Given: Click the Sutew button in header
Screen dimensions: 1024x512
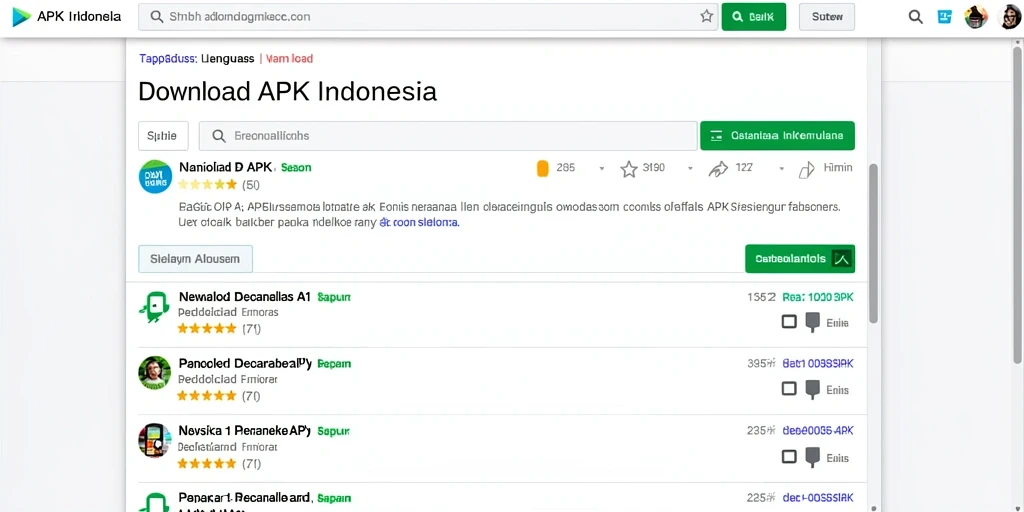Looking at the screenshot, I should (827, 17).
